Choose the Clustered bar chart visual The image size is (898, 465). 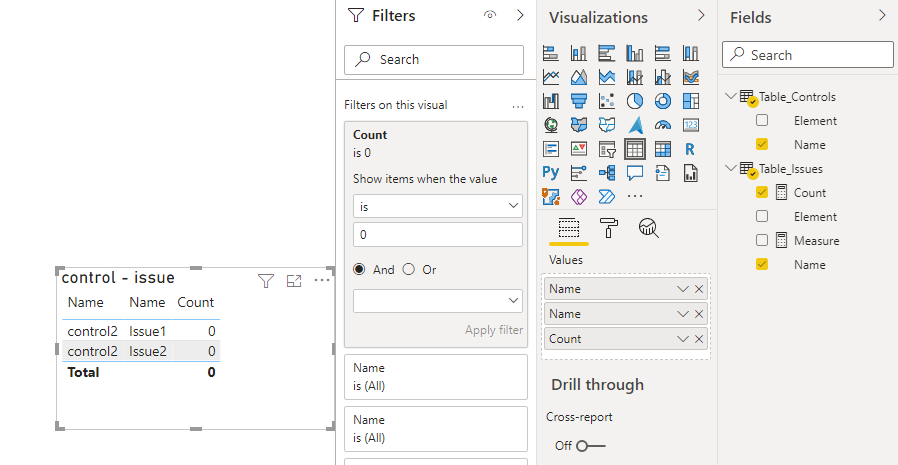coord(606,53)
